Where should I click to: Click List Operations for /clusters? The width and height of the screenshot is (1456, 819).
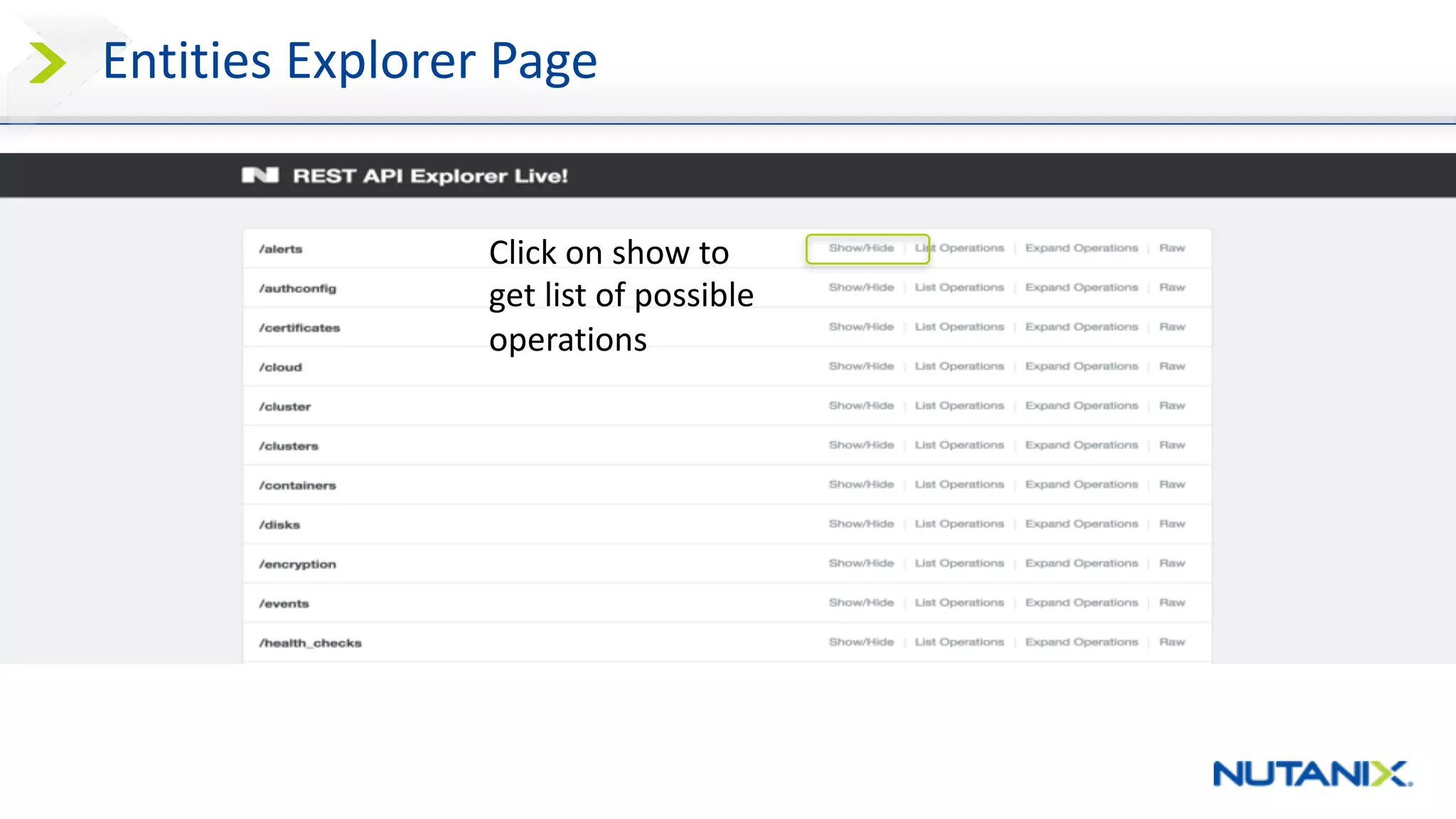coord(958,445)
